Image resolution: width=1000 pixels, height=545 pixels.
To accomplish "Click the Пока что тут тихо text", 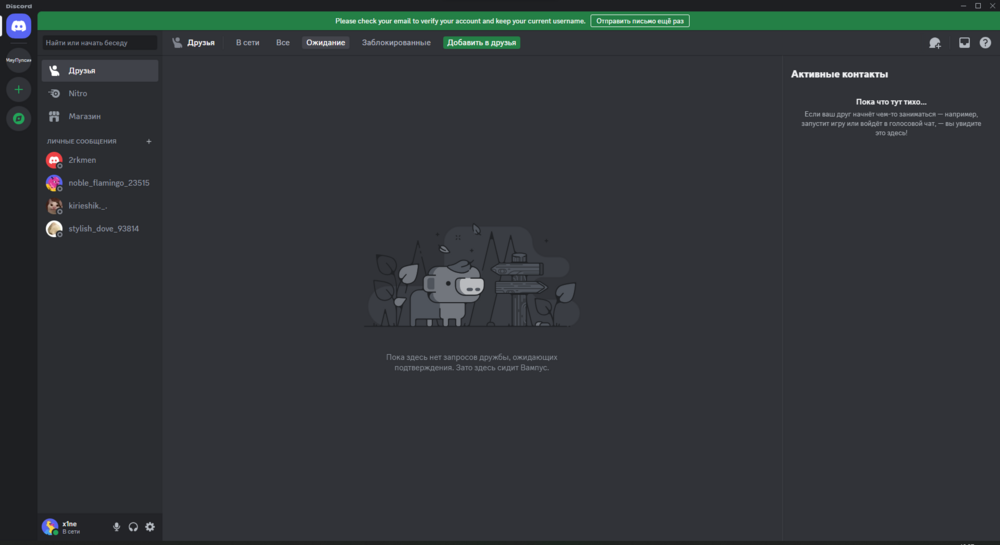I will [891, 102].
